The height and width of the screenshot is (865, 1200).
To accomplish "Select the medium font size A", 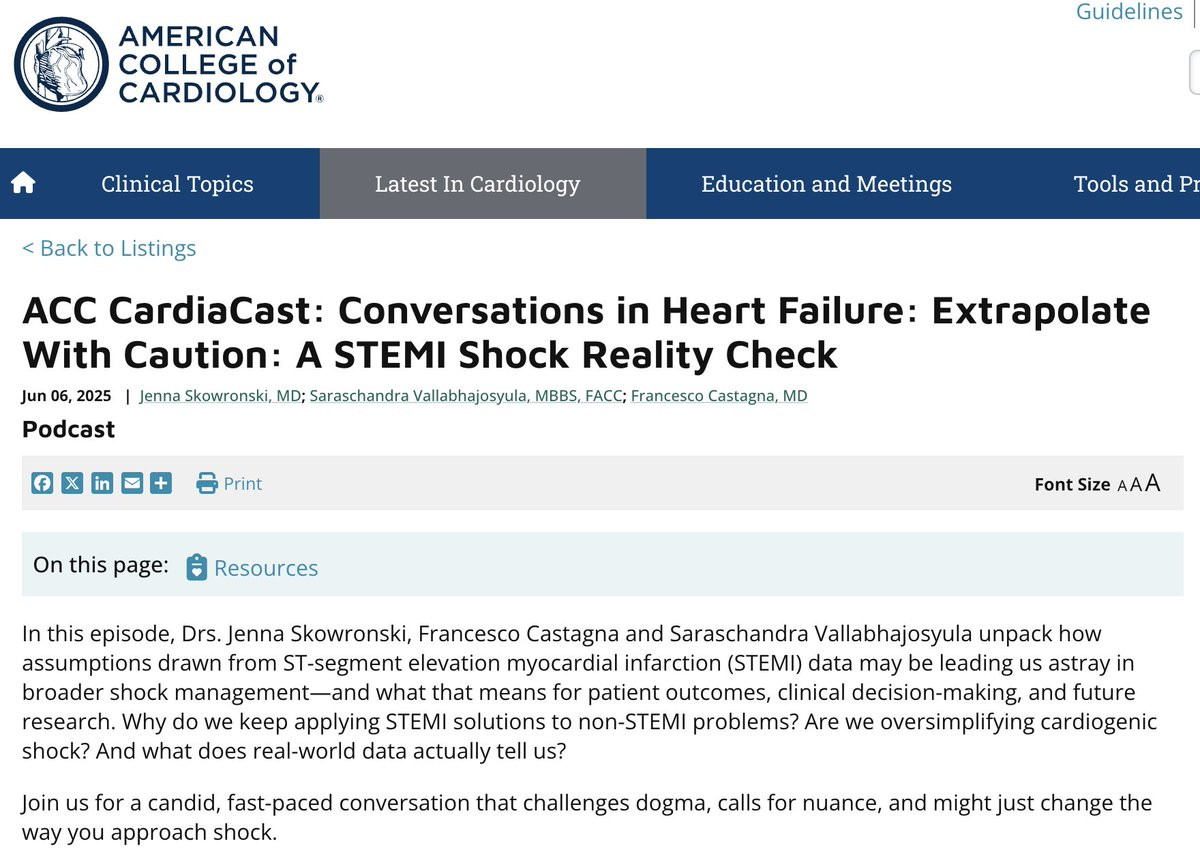I will point(1136,485).
